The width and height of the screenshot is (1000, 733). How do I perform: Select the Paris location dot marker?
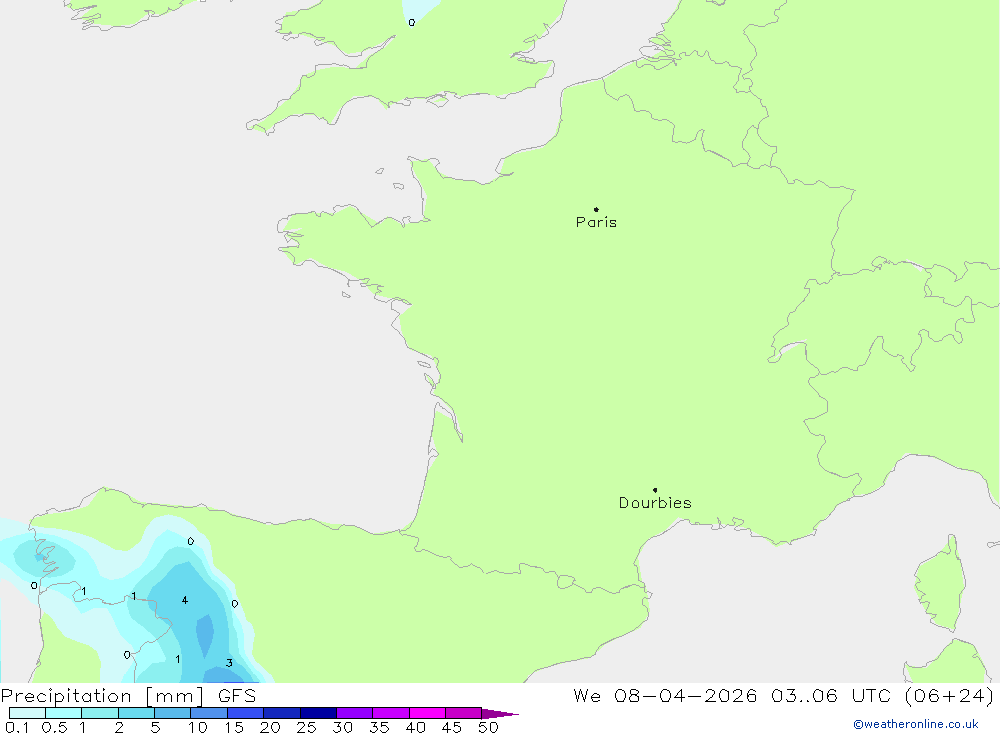596,209
